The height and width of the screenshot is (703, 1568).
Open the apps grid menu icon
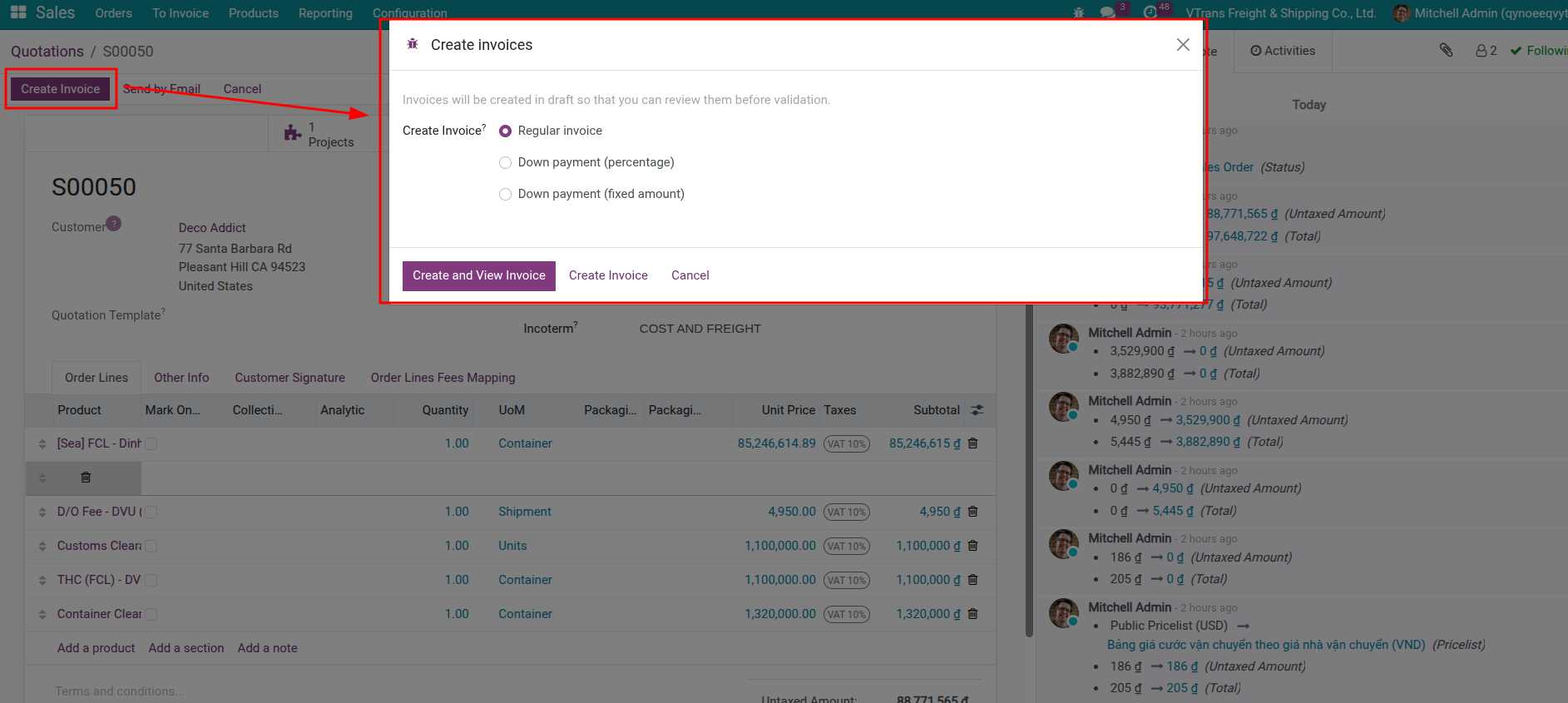click(x=18, y=12)
